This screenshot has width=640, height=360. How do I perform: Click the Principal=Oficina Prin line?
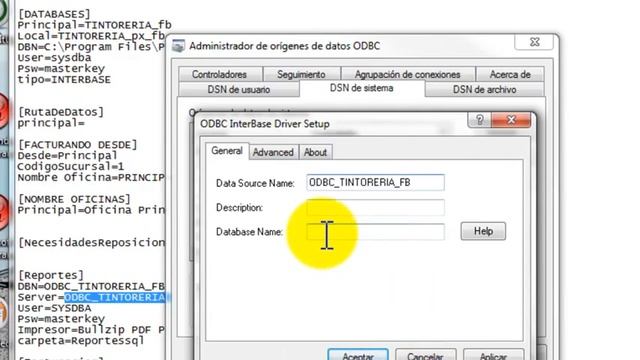[x=91, y=210]
